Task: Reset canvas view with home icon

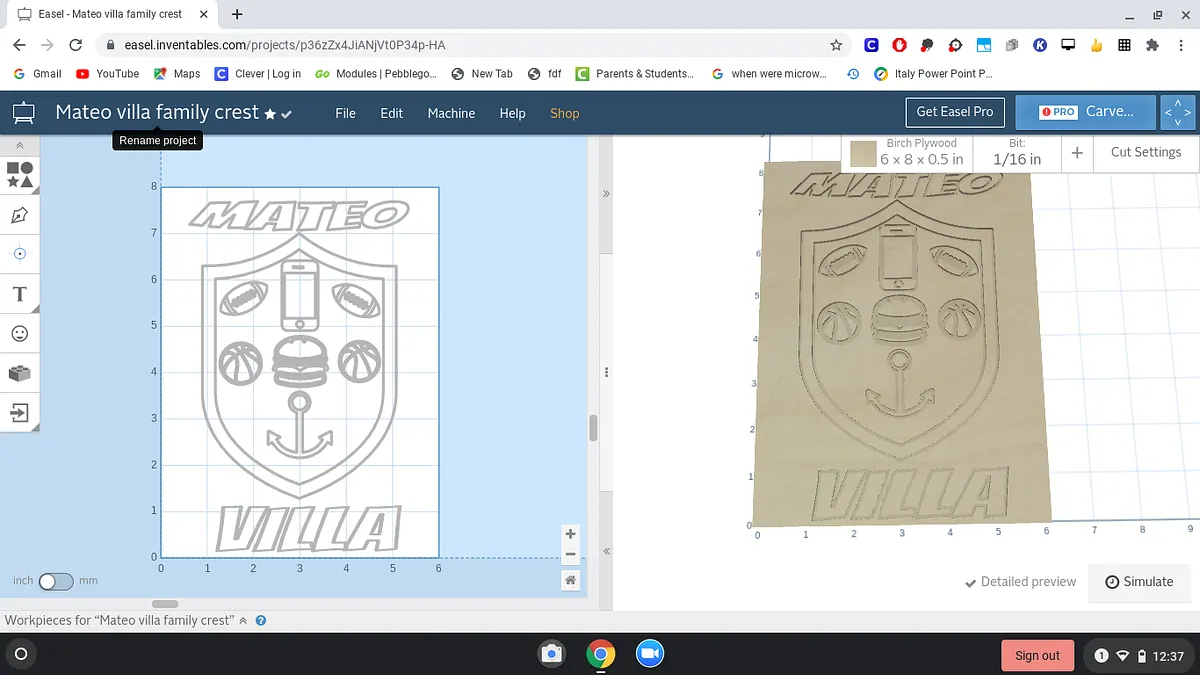Action: point(570,580)
